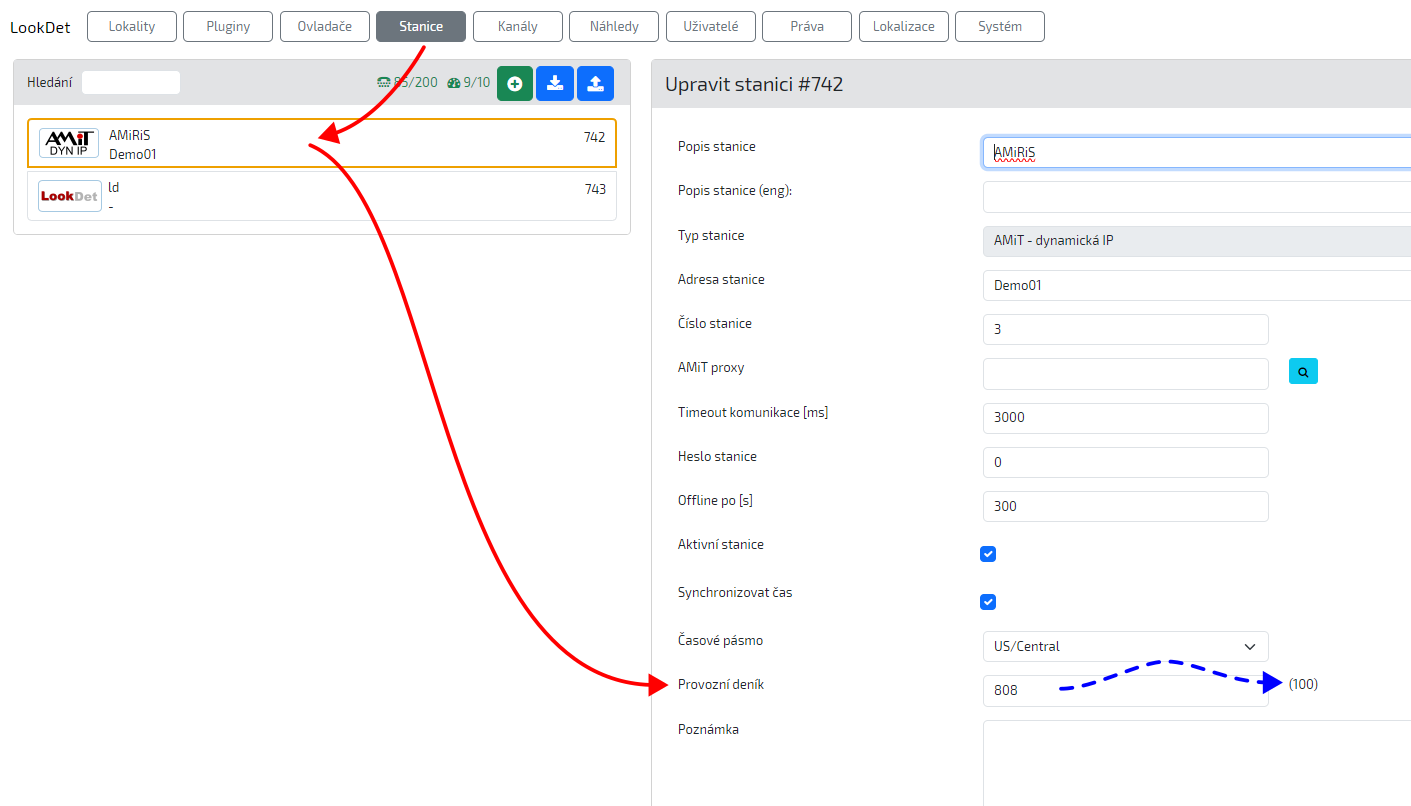Viewport: 1411px width, 806px height.
Task: Open the Pluginy tab
Action: [228, 27]
